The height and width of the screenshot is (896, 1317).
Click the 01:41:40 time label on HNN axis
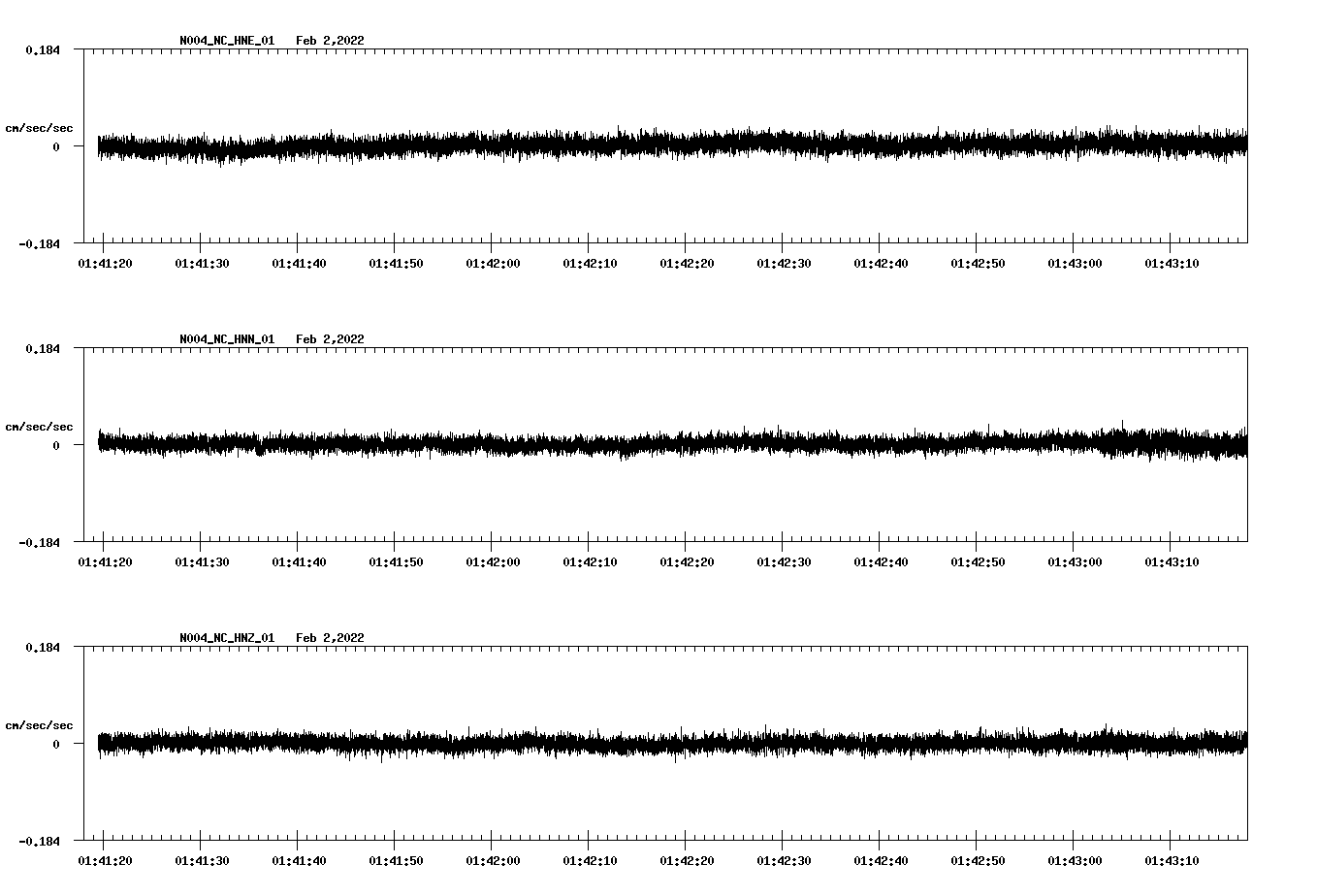pos(299,562)
